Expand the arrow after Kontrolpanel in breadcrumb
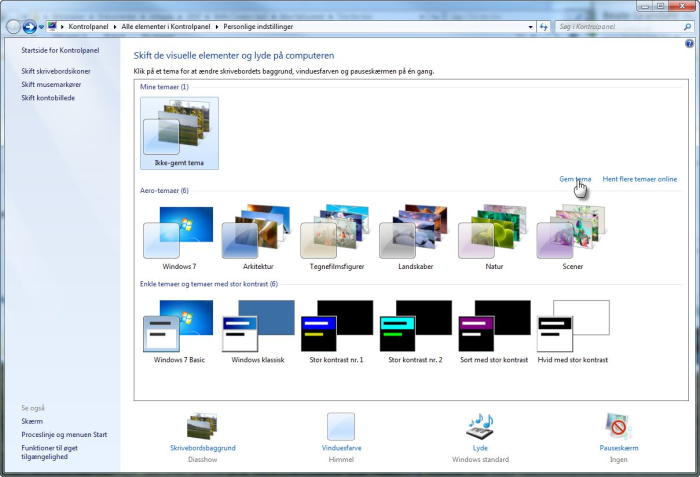 click(x=115, y=26)
